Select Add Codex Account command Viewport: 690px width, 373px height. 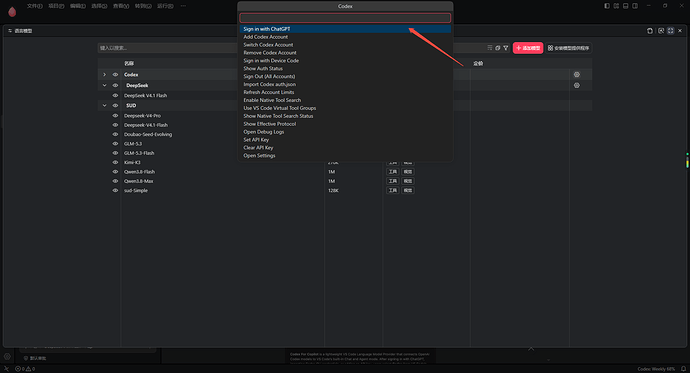click(345, 37)
